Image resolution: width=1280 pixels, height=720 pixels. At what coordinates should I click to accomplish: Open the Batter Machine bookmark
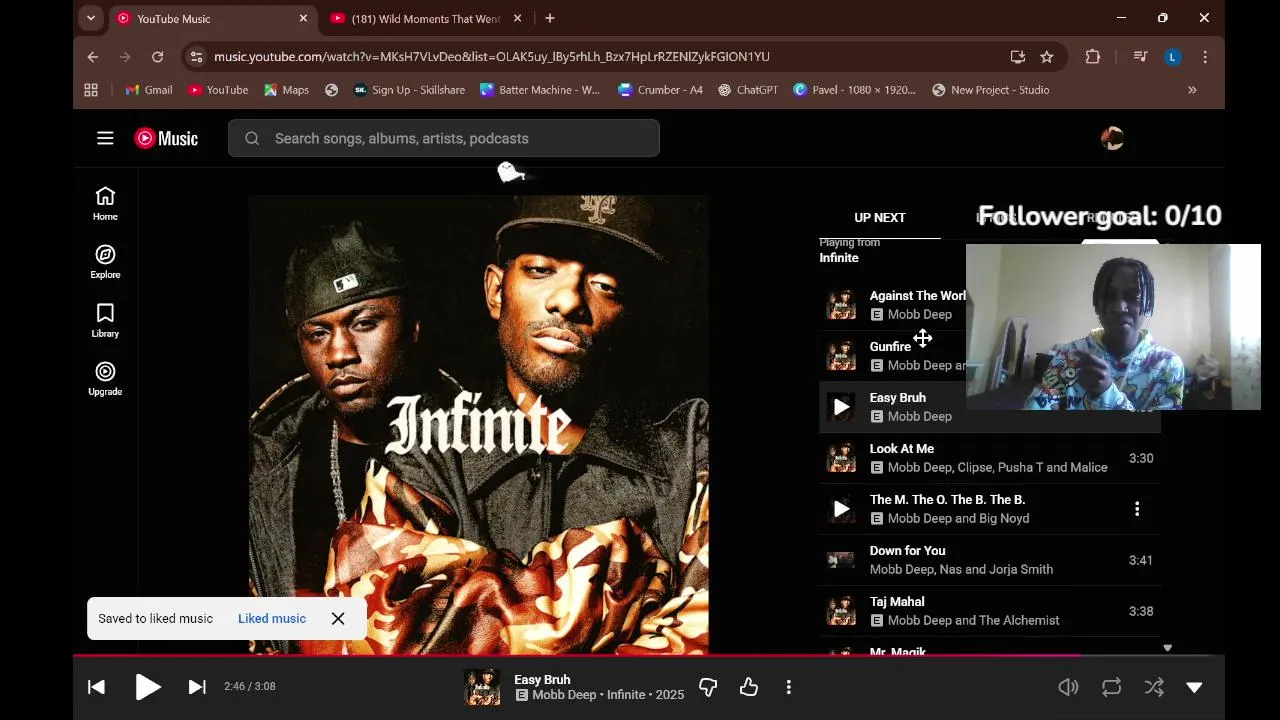(x=540, y=90)
